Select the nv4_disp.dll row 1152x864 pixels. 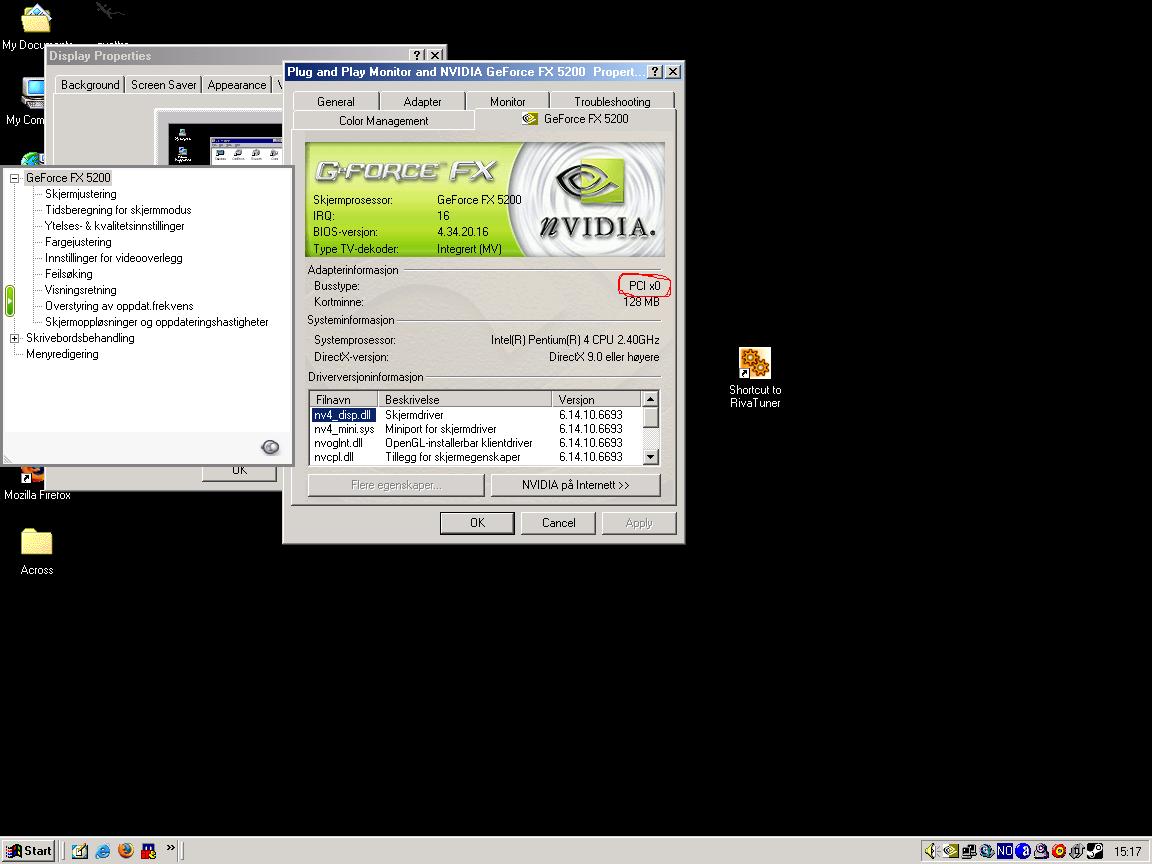pos(476,415)
